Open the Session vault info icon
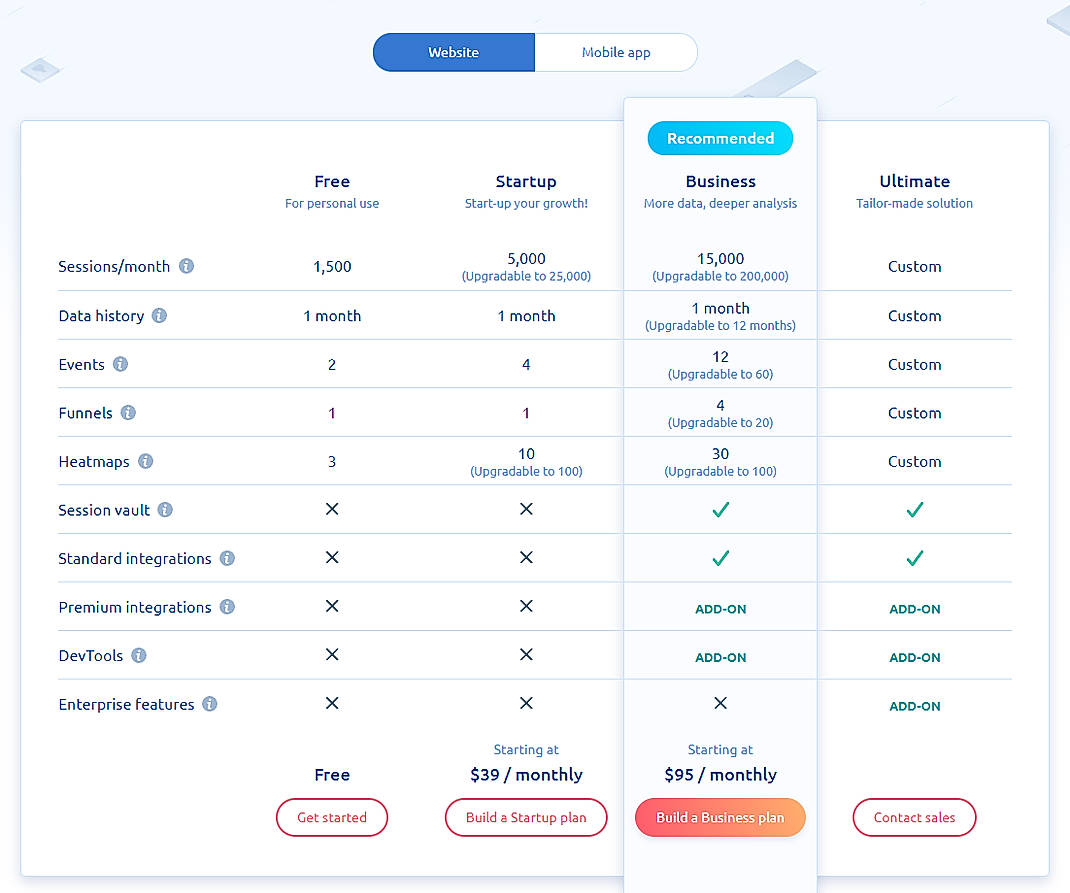The image size is (1070, 893). (166, 510)
